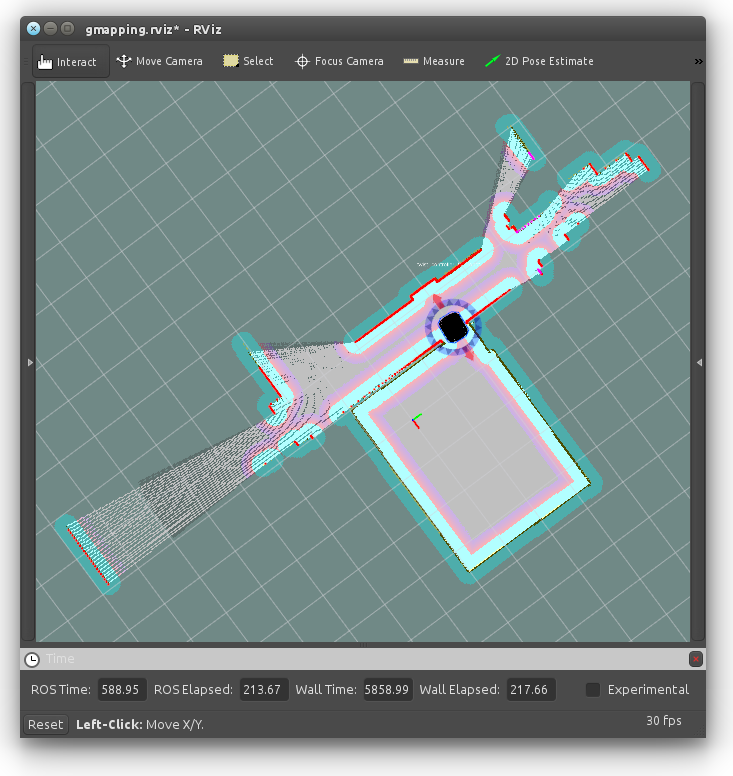Maximize the RViz window
The image size is (733, 776).
click(68, 29)
